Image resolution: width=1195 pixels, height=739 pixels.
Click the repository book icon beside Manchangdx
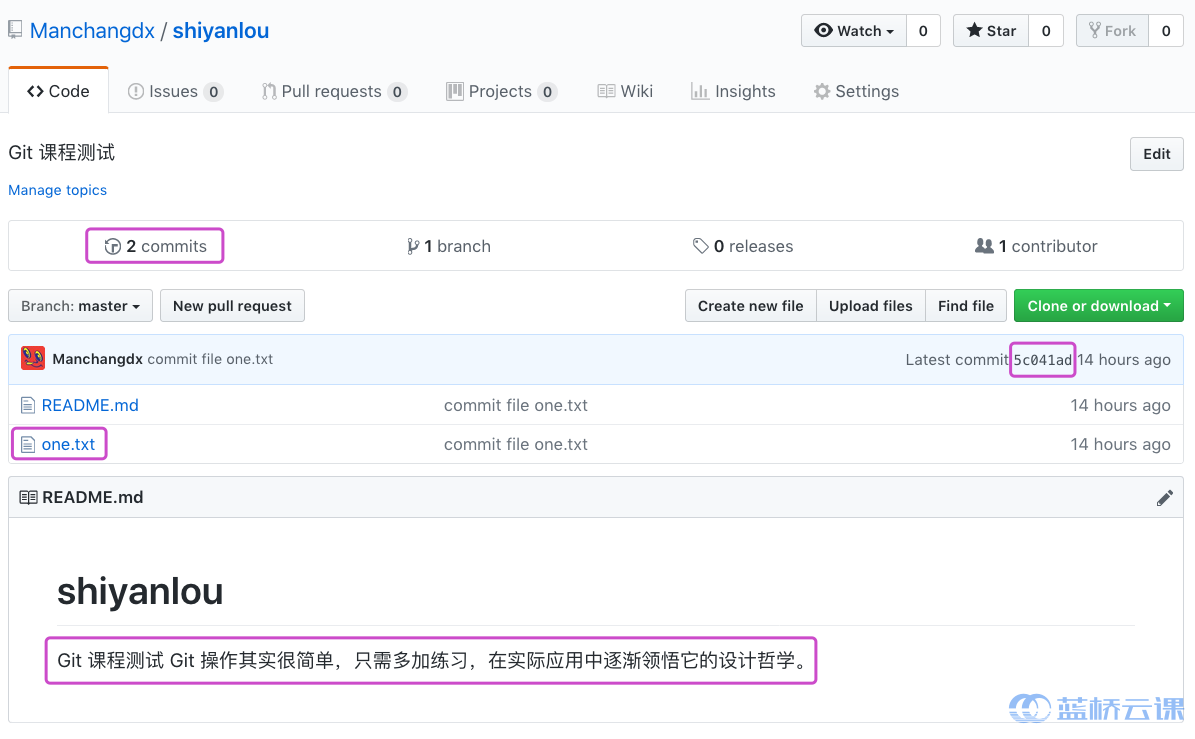pyautogui.click(x=14, y=30)
